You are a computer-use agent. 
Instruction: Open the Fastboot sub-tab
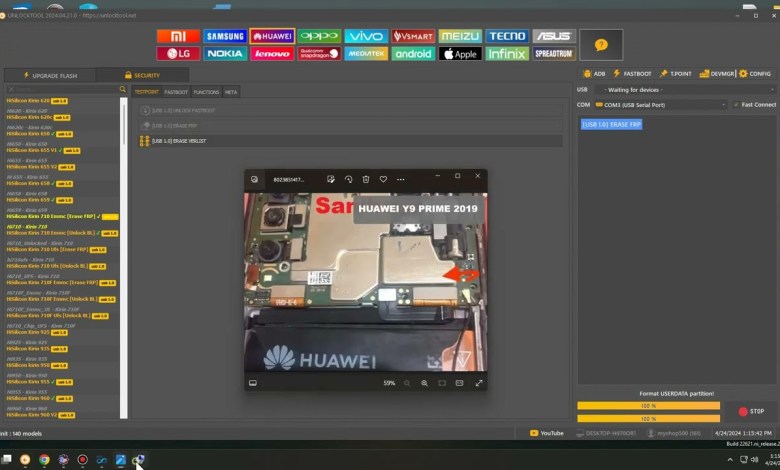pos(176,92)
